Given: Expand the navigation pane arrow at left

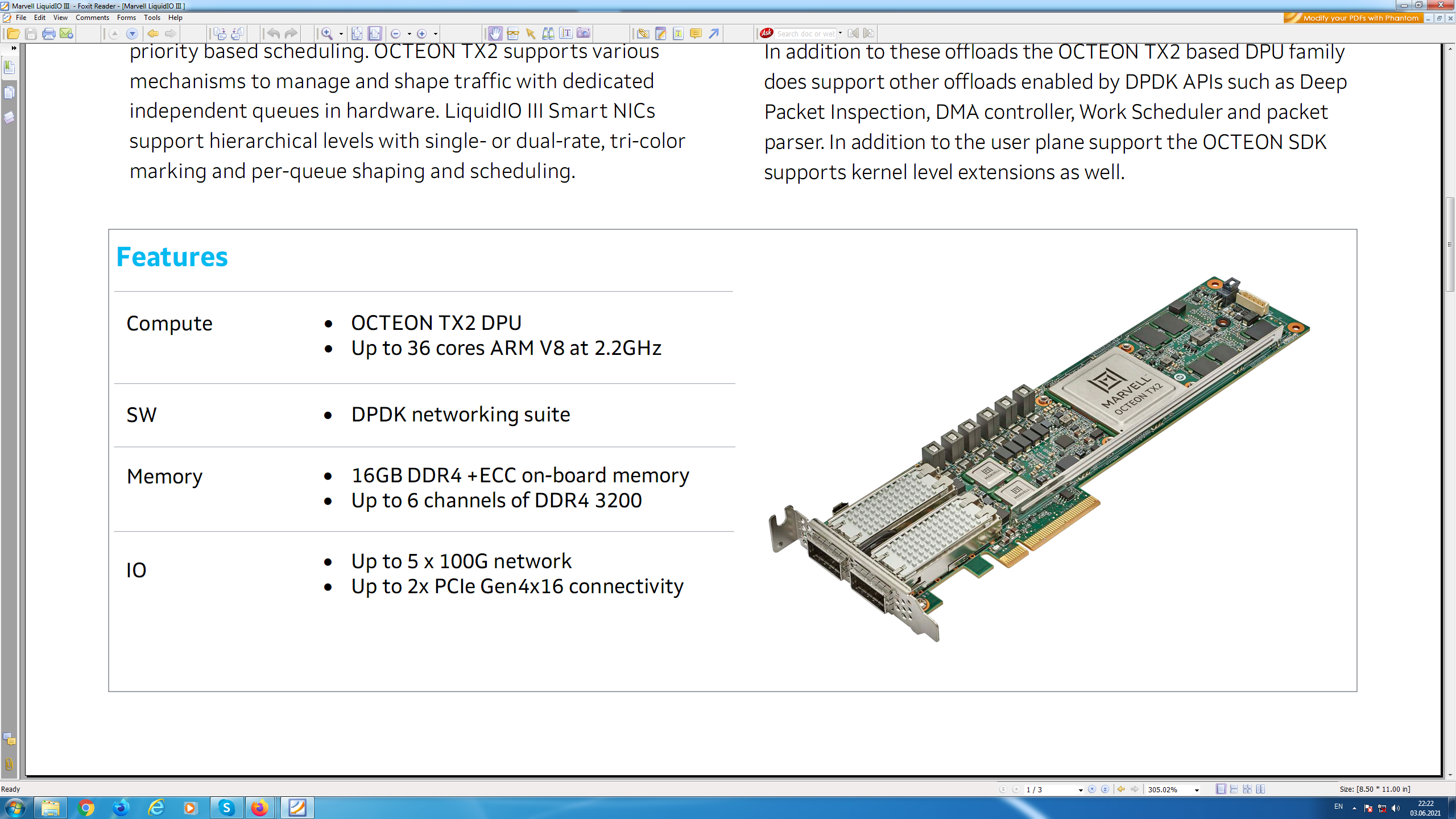Looking at the screenshot, I should pyautogui.click(x=14, y=48).
